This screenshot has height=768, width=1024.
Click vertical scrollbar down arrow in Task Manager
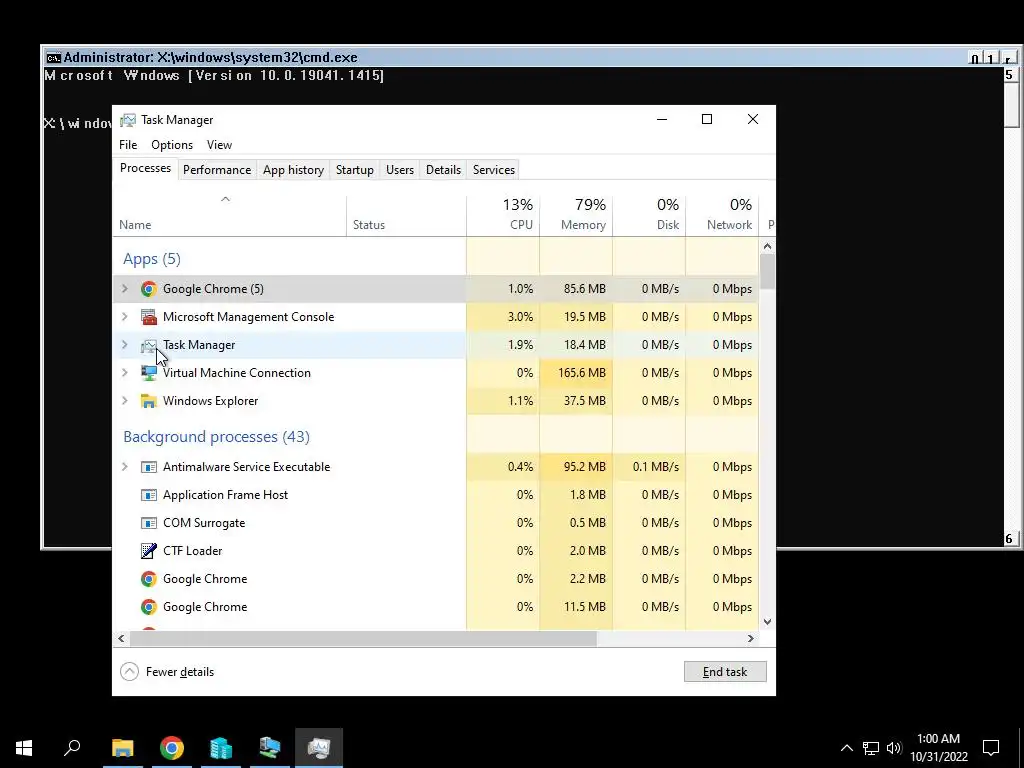pyautogui.click(x=767, y=622)
